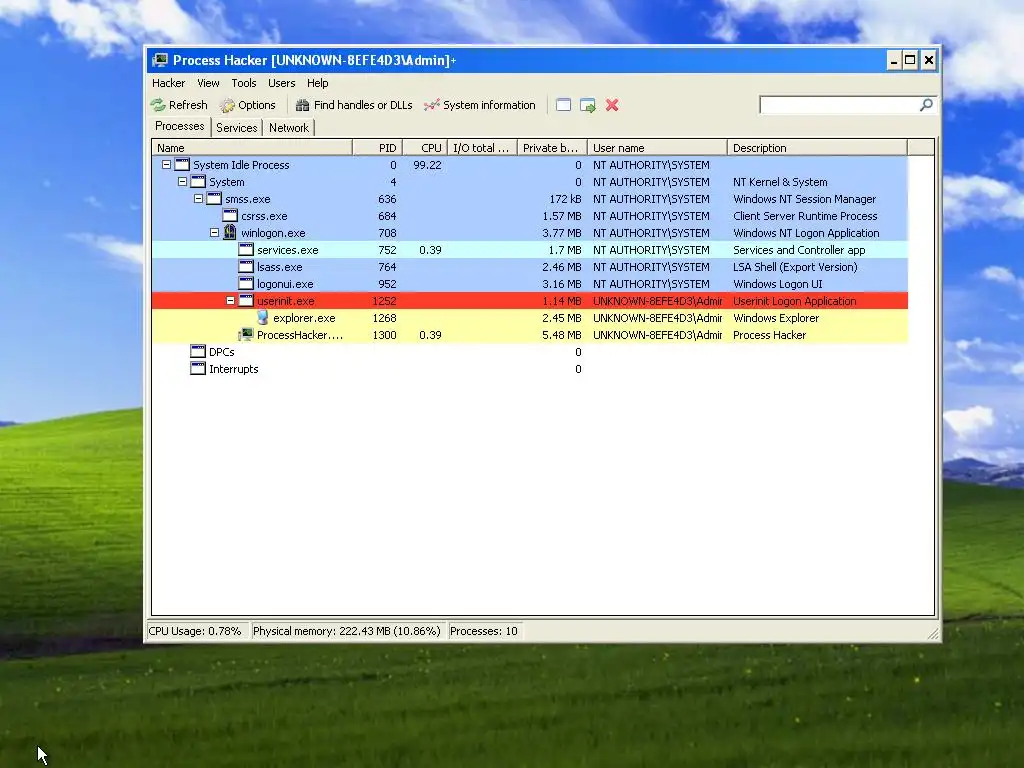Select the lsass.exe process name
This screenshot has height=768, width=1024.
(280, 267)
